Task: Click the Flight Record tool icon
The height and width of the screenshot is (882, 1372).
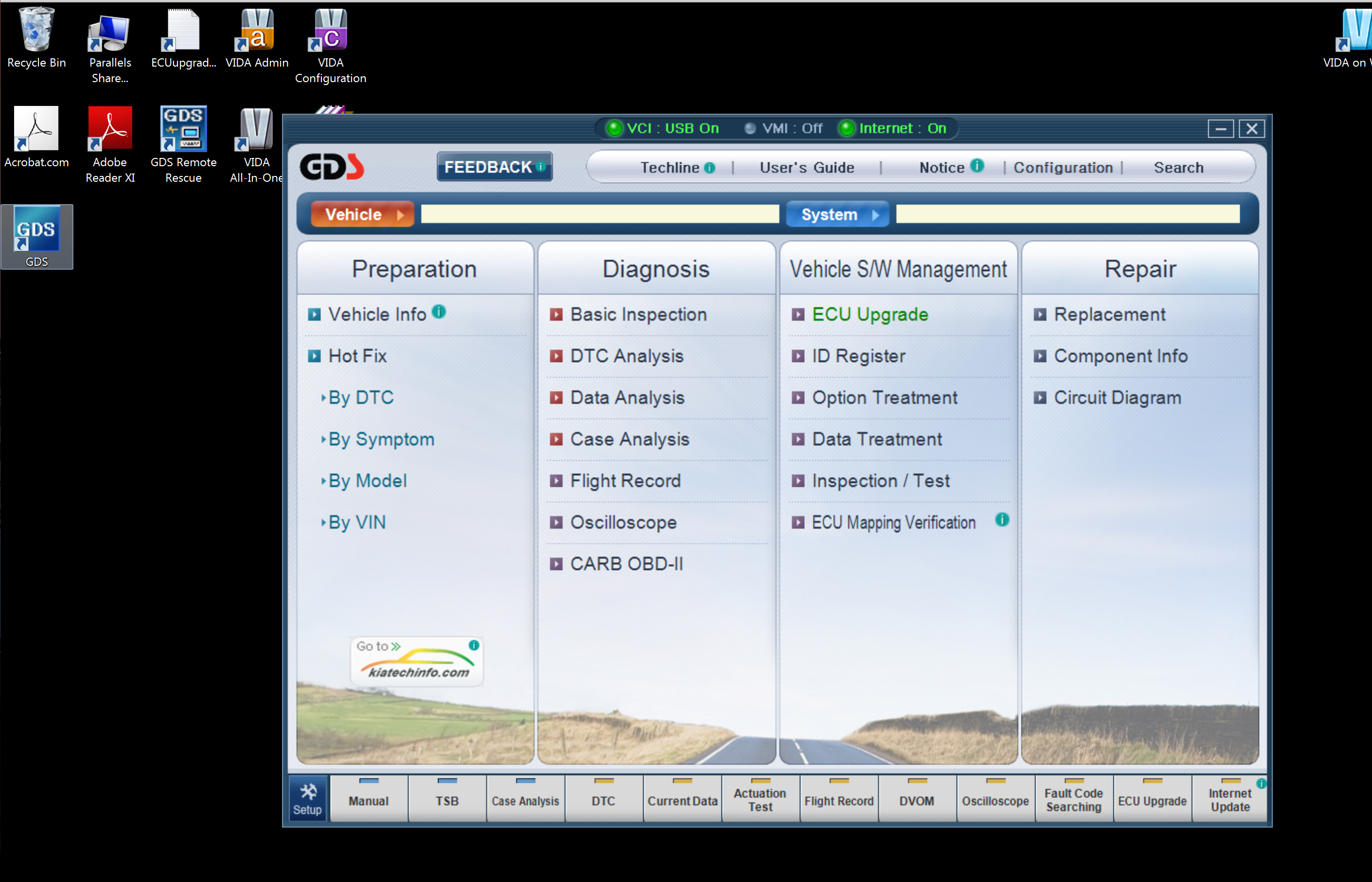Action: [x=839, y=798]
